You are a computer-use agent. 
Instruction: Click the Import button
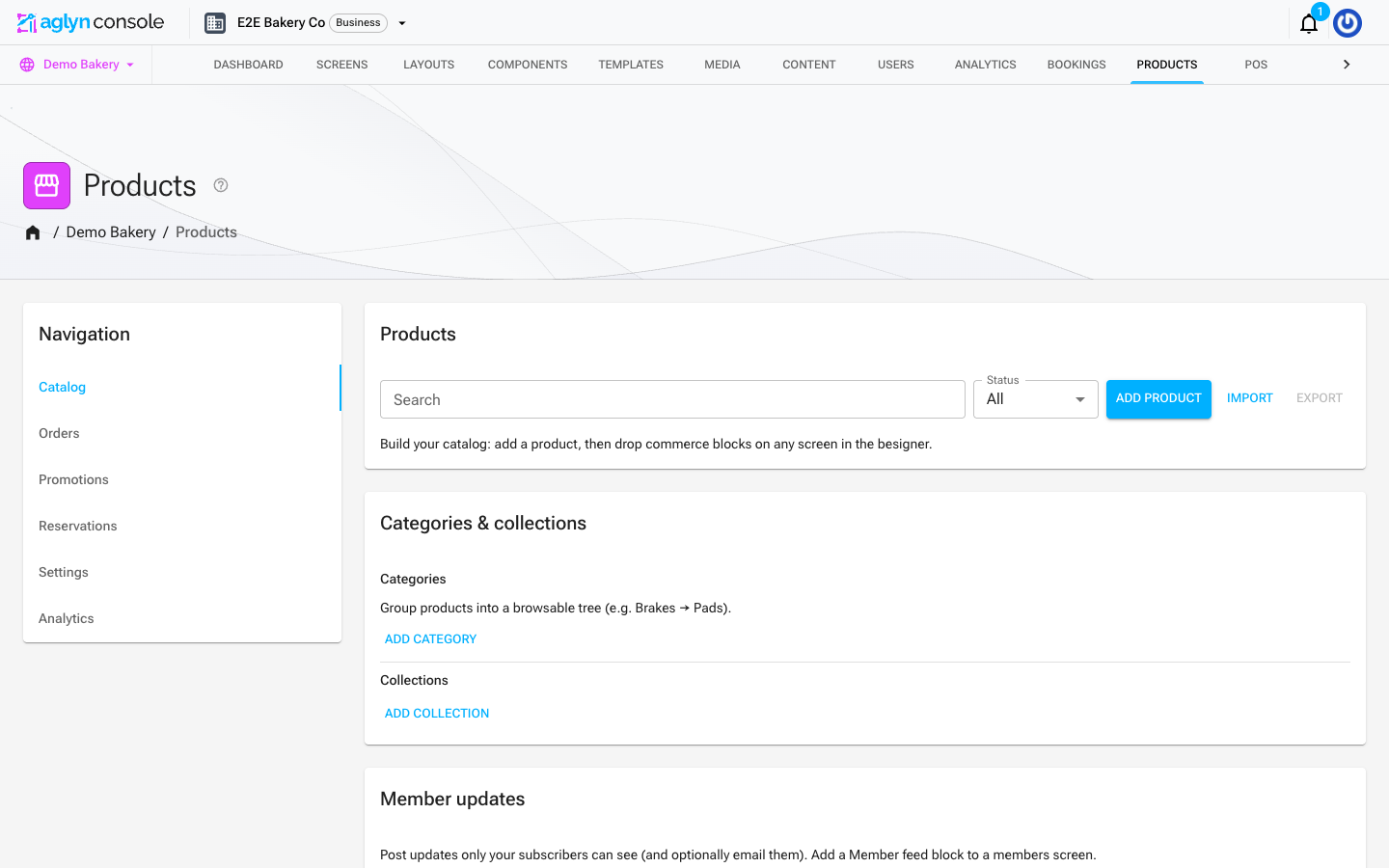[x=1250, y=398]
